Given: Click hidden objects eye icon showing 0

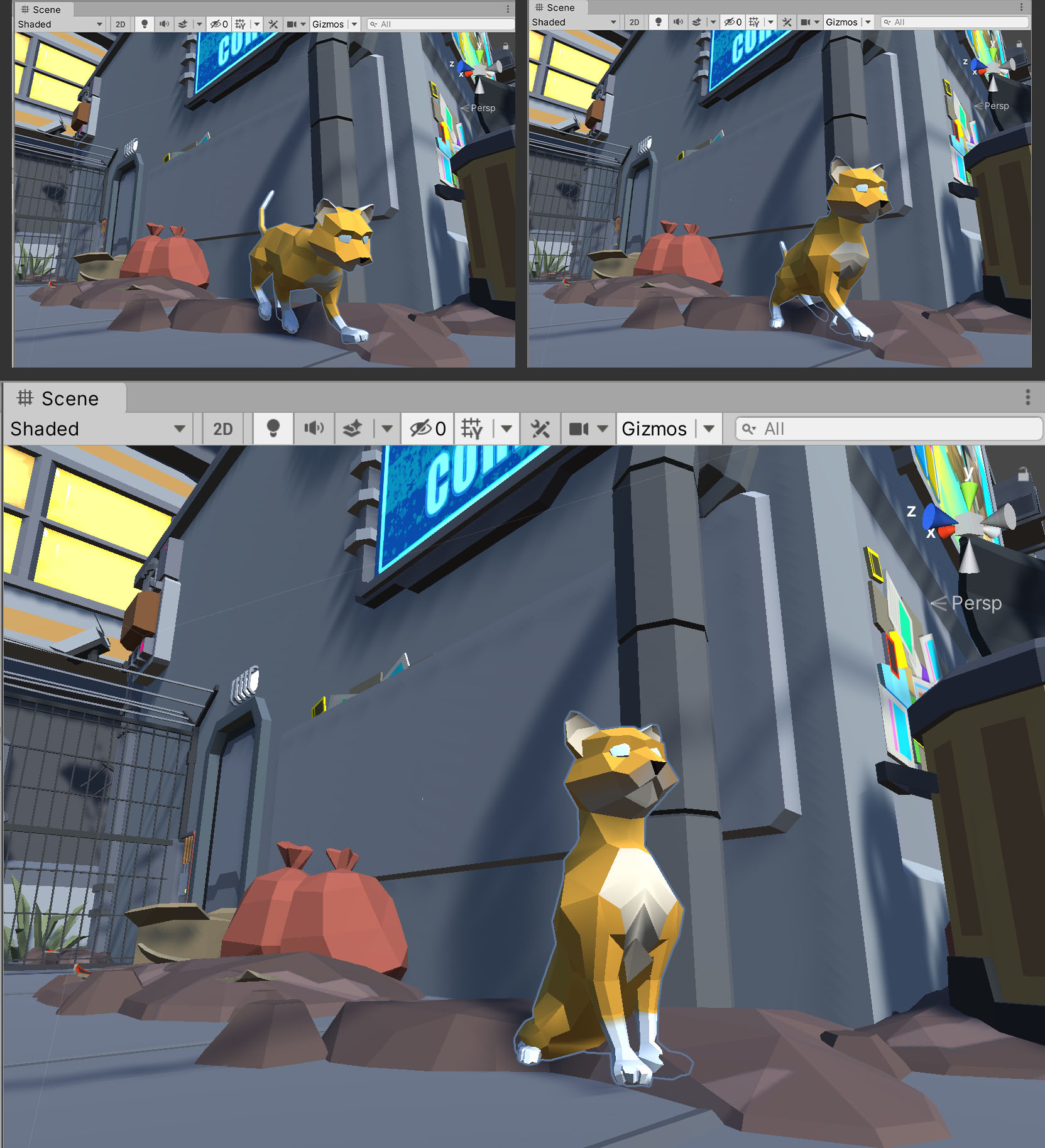Looking at the screenshot, I should click(427, 429).
